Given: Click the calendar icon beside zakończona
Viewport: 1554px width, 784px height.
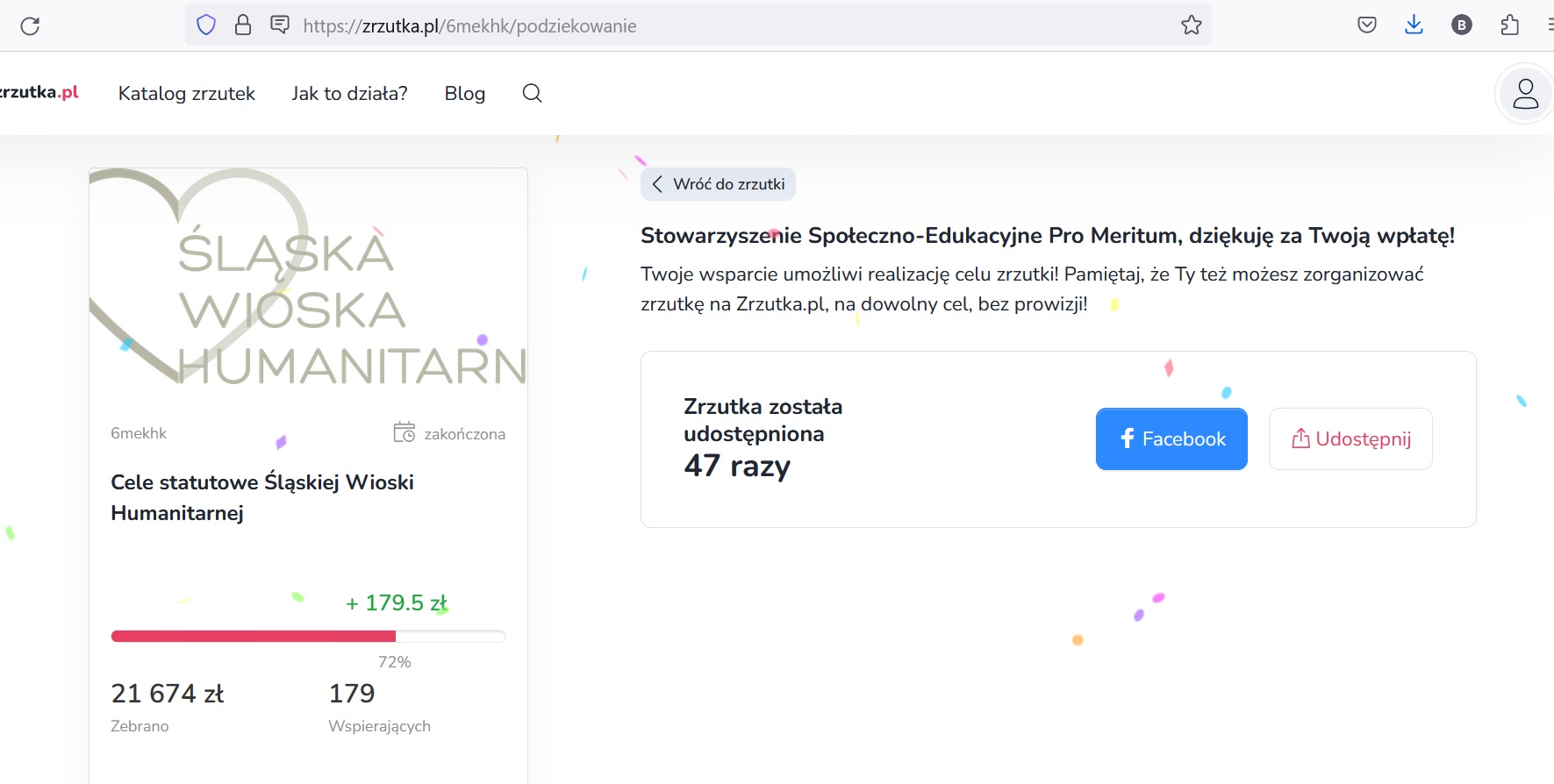Looking at the screenshot, I should click(404, 432).
